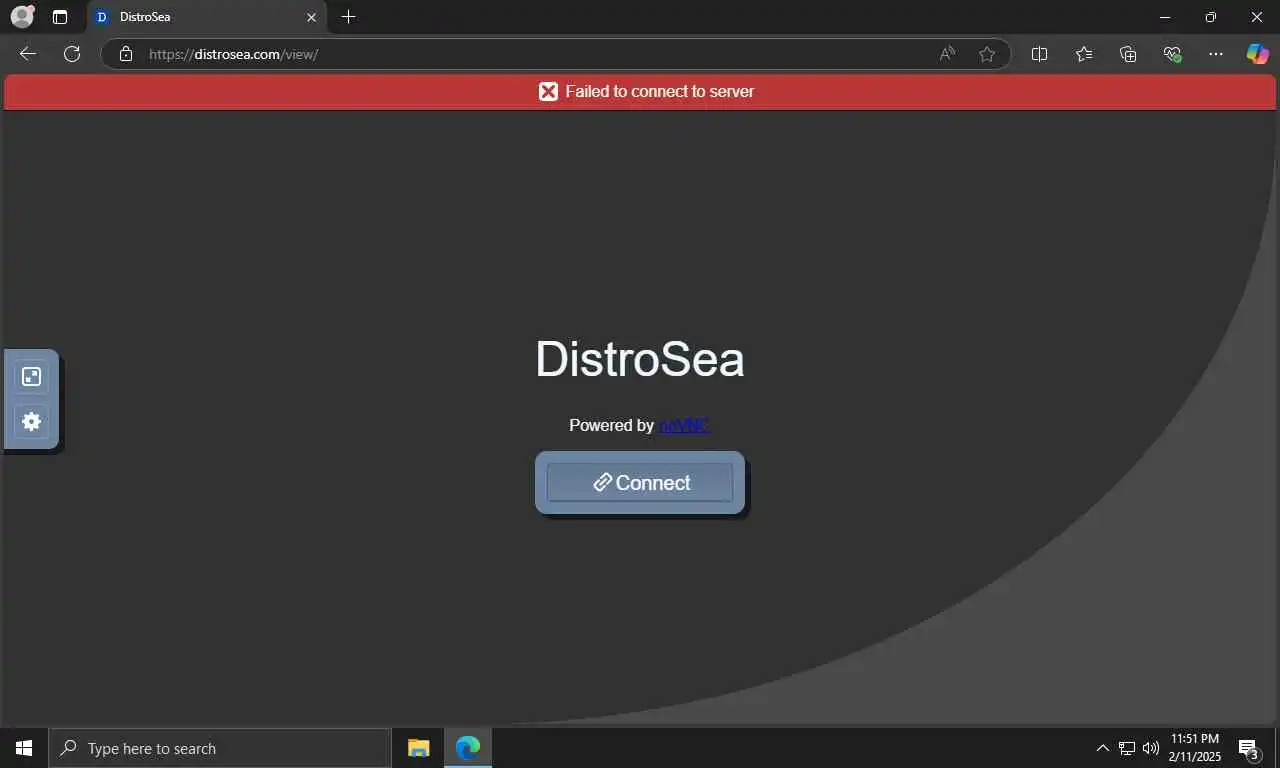The height and width of the screenshot is (768, 1280).
Task: Open Copilot sidebar
Action: click(1257, 54)
